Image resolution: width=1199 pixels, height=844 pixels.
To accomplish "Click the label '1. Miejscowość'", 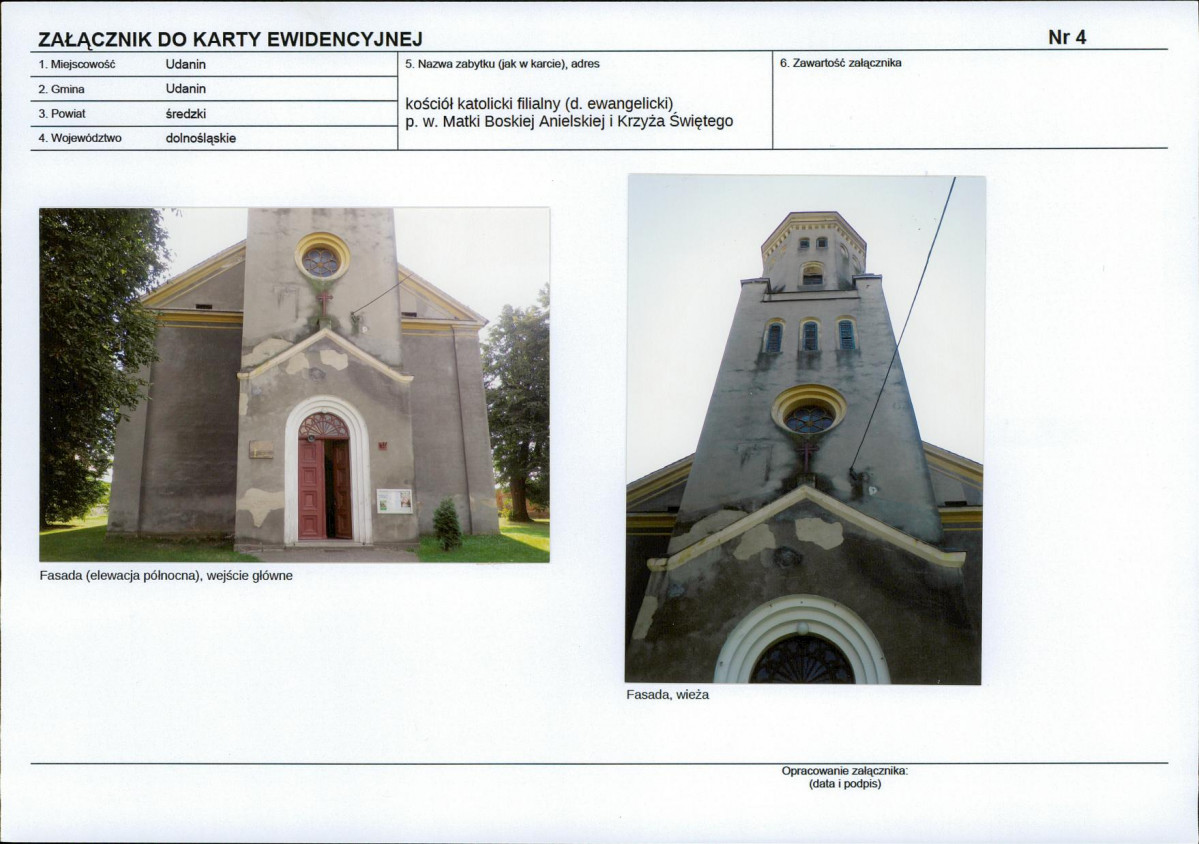I will coord(76,65).
